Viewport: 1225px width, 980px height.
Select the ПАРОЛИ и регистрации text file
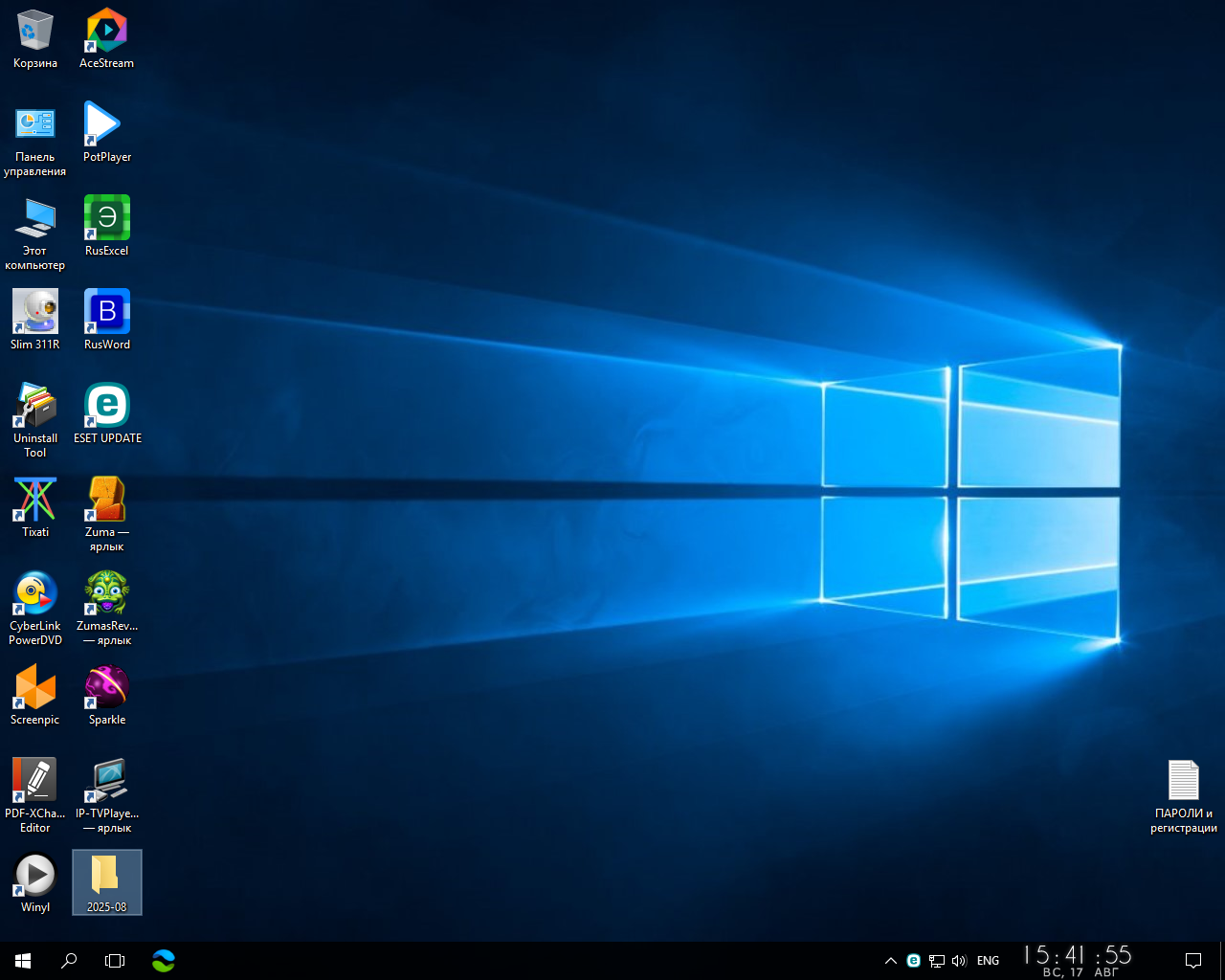(x=1184, y=797)
